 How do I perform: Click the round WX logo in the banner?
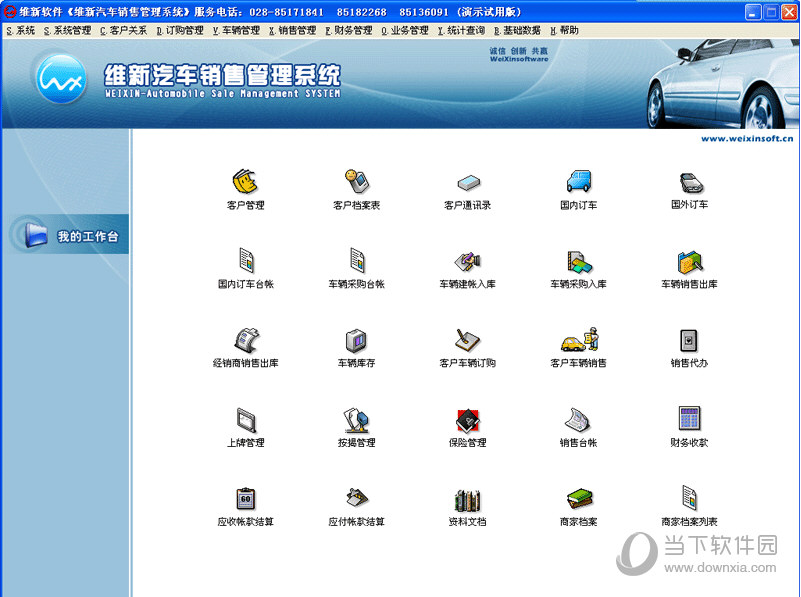[x=61, y=79]
